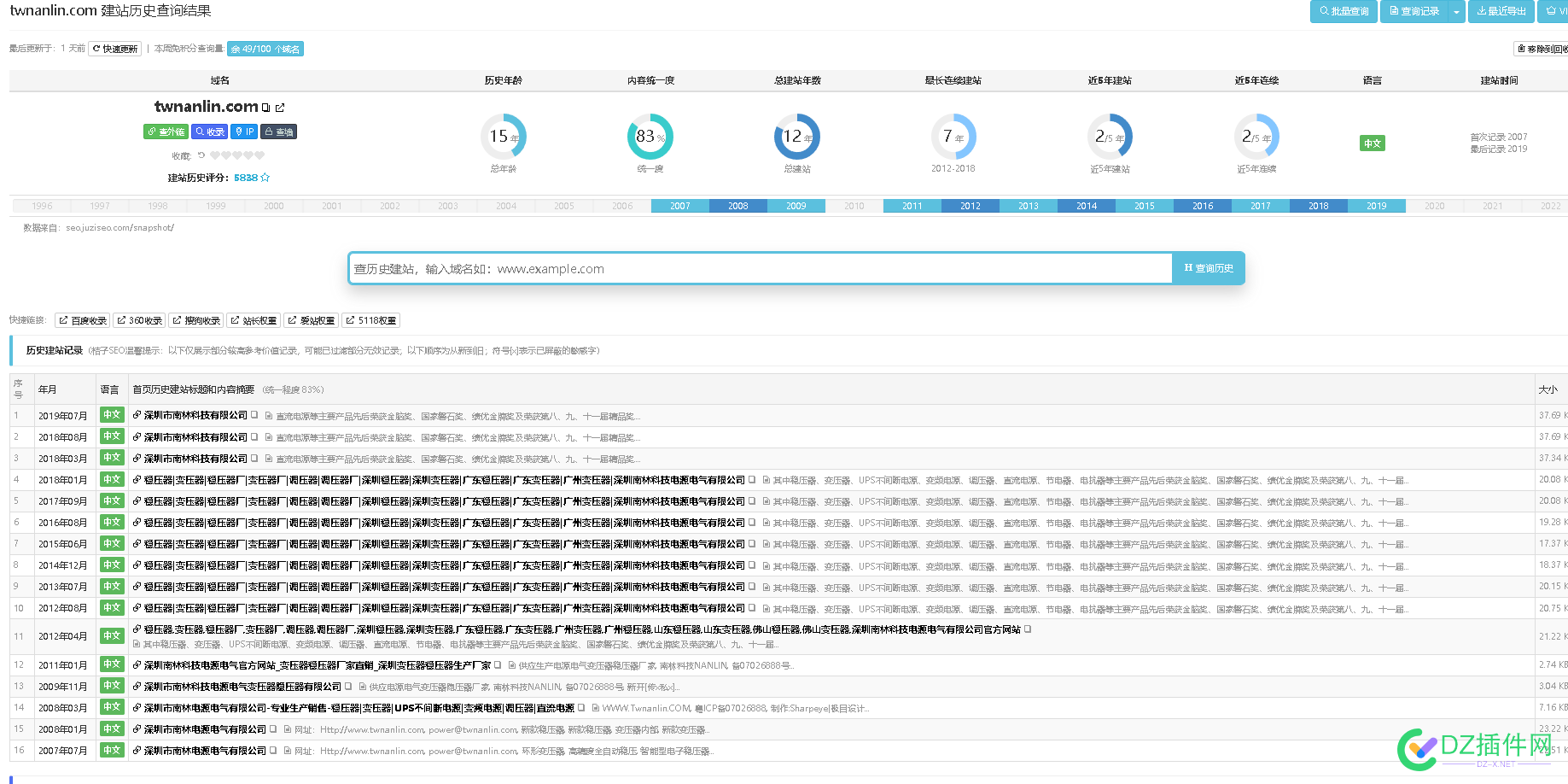1568x784 pixels.
Task: Open 站长权重 quick link
Action: pyautogui.click(x=254, y=320)
